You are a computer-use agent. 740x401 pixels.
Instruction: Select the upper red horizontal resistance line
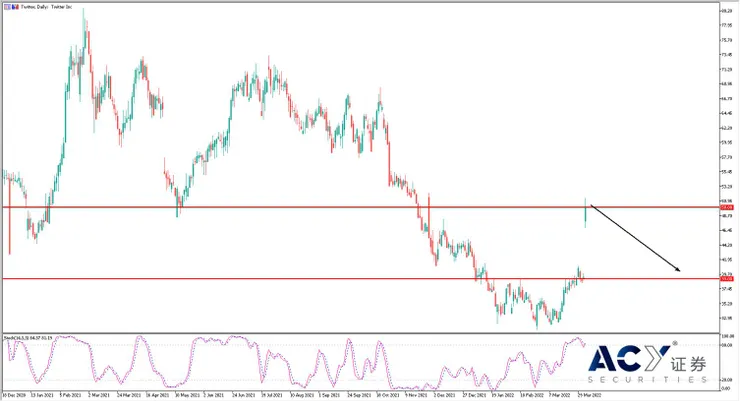[x=361, y=207]
